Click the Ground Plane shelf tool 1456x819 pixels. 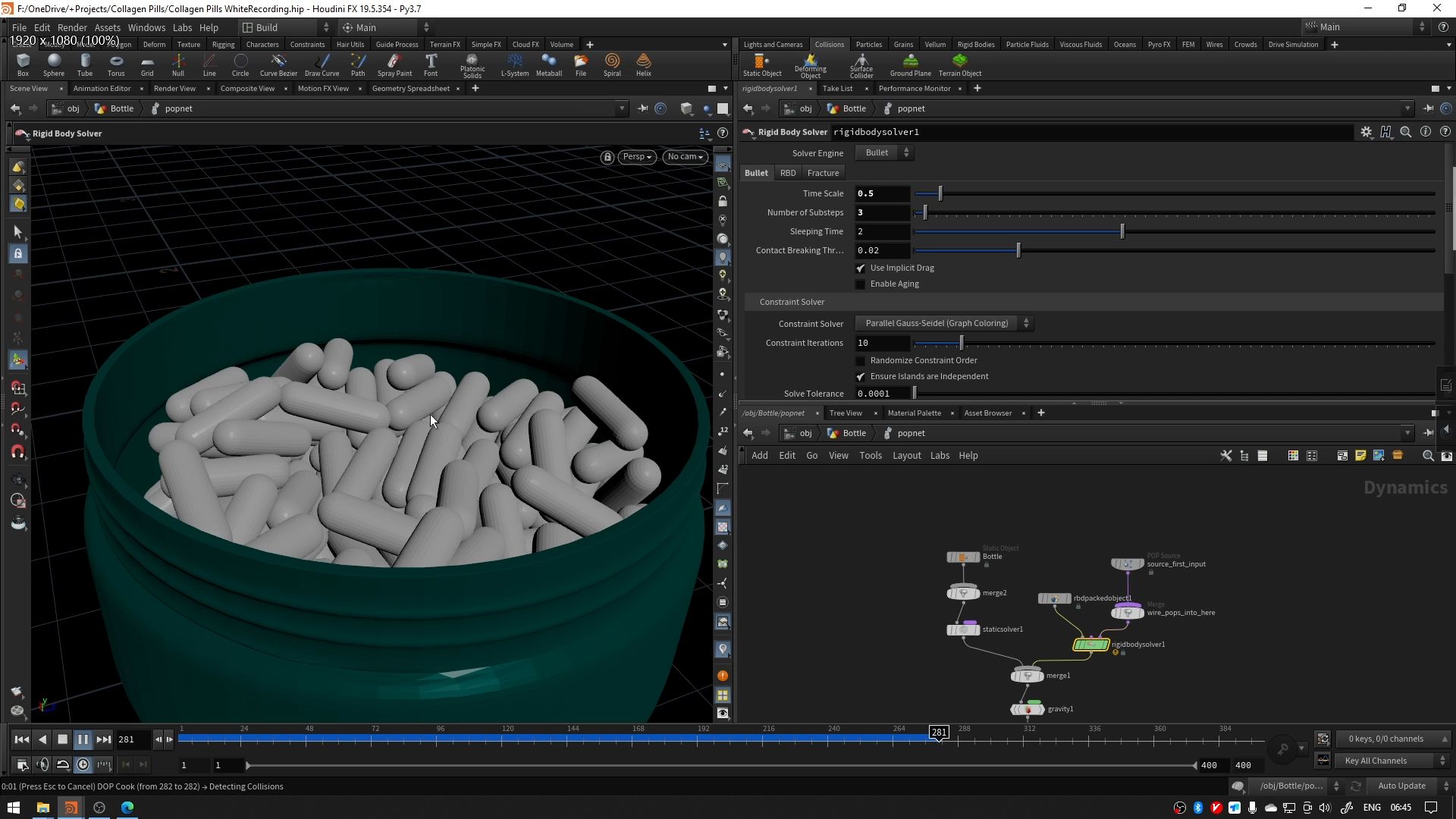pos(910,64)
